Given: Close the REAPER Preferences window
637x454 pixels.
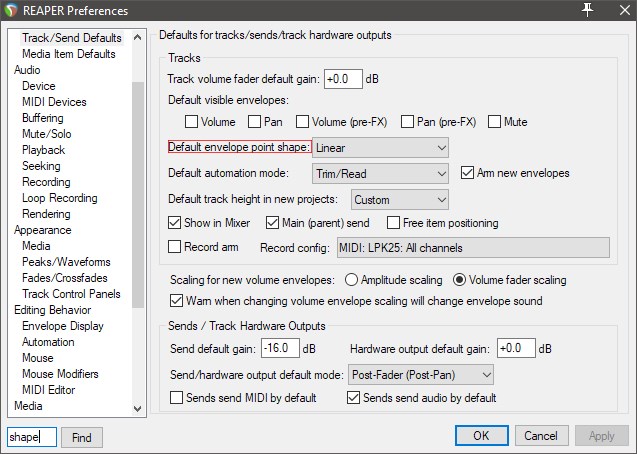Looking at the screenshot, I should (625, 10).
